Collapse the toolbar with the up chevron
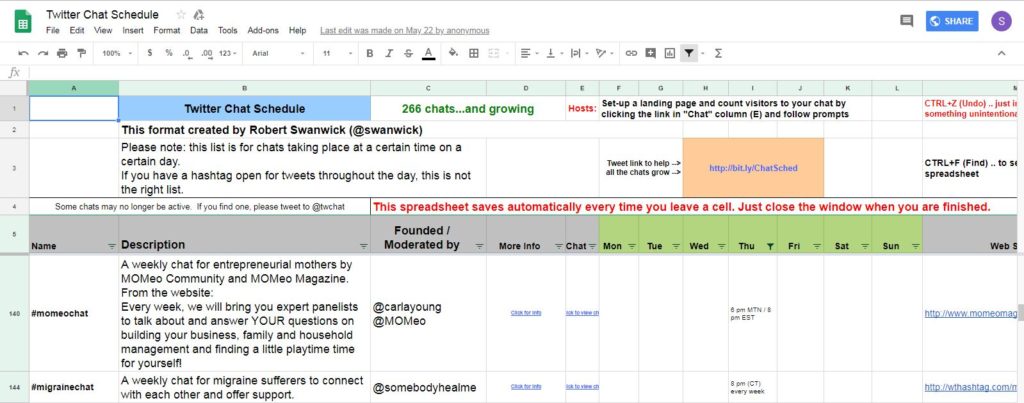 click(1001, 53)
